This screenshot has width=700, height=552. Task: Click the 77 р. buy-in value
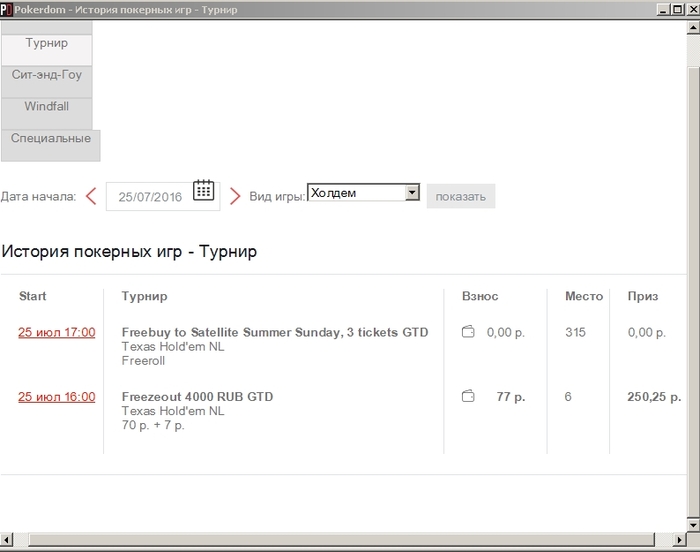pos(511,397)
